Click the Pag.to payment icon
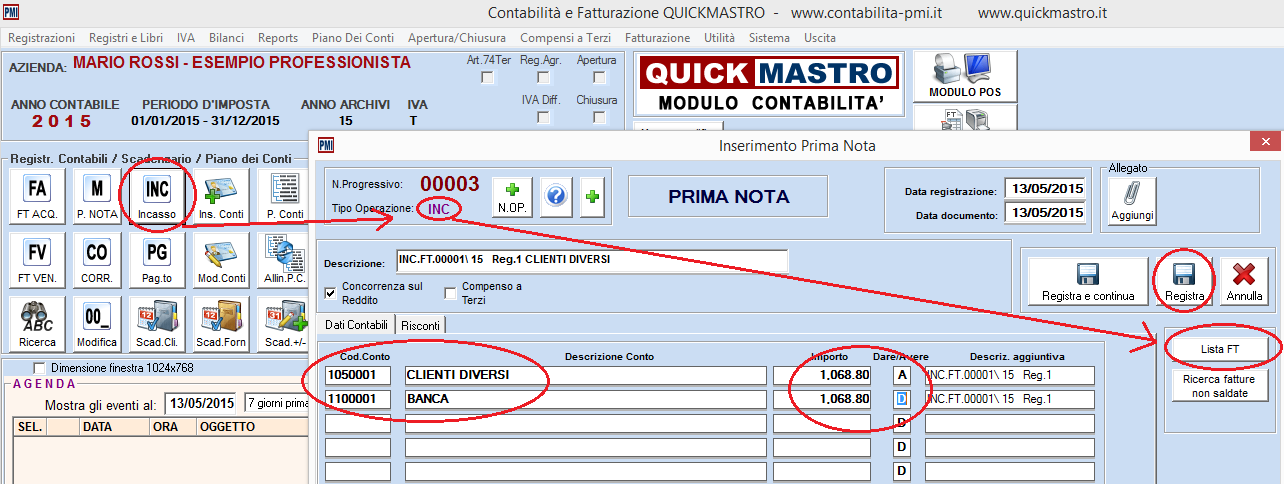Image resolution: width=1284 pixels, height=484 pixels. click(x=157, y=259)
